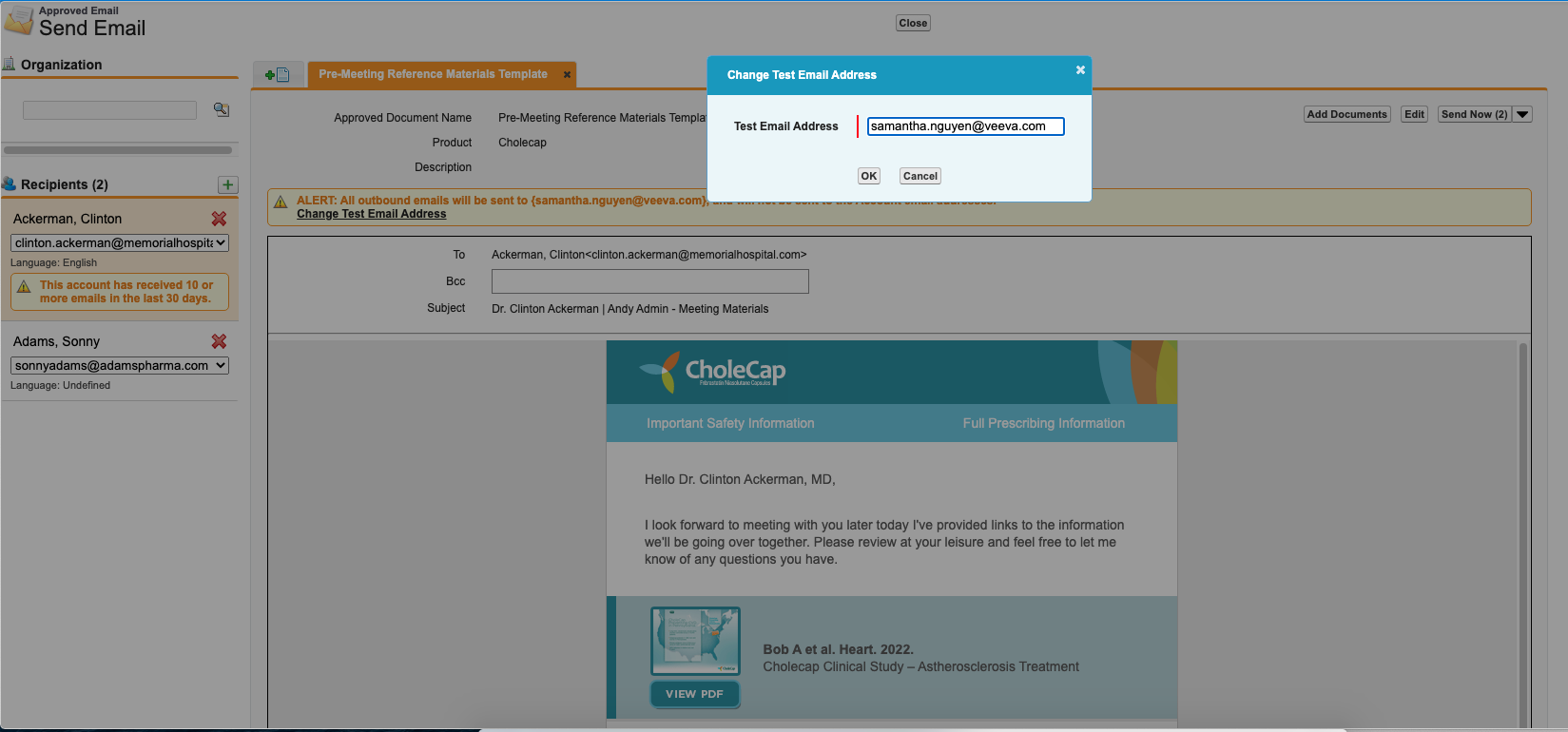This screenshot has height=732, width=1568.
Task: Click the Add Documents button
Action: 1346,114
